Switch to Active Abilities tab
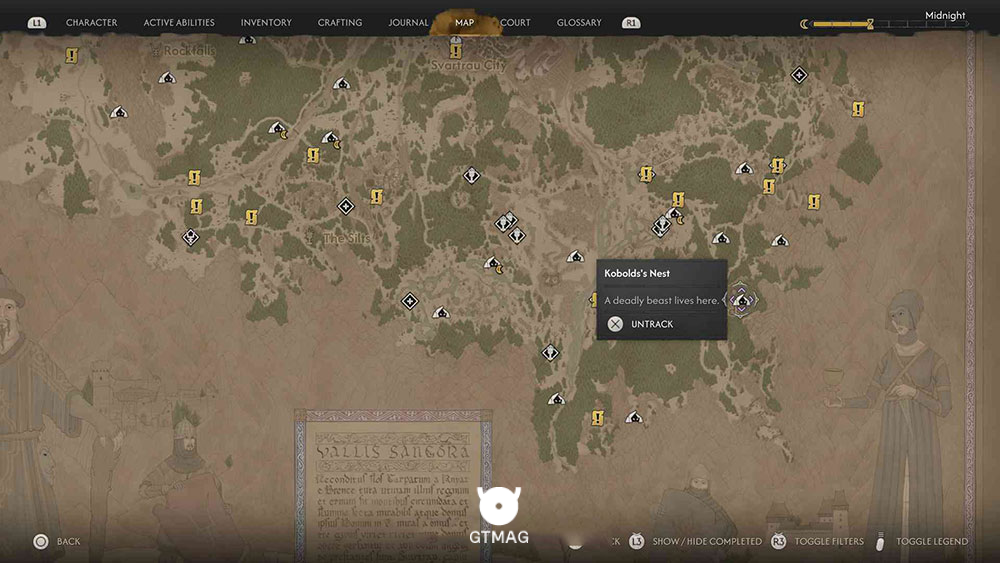 click(x=179, y=22)
